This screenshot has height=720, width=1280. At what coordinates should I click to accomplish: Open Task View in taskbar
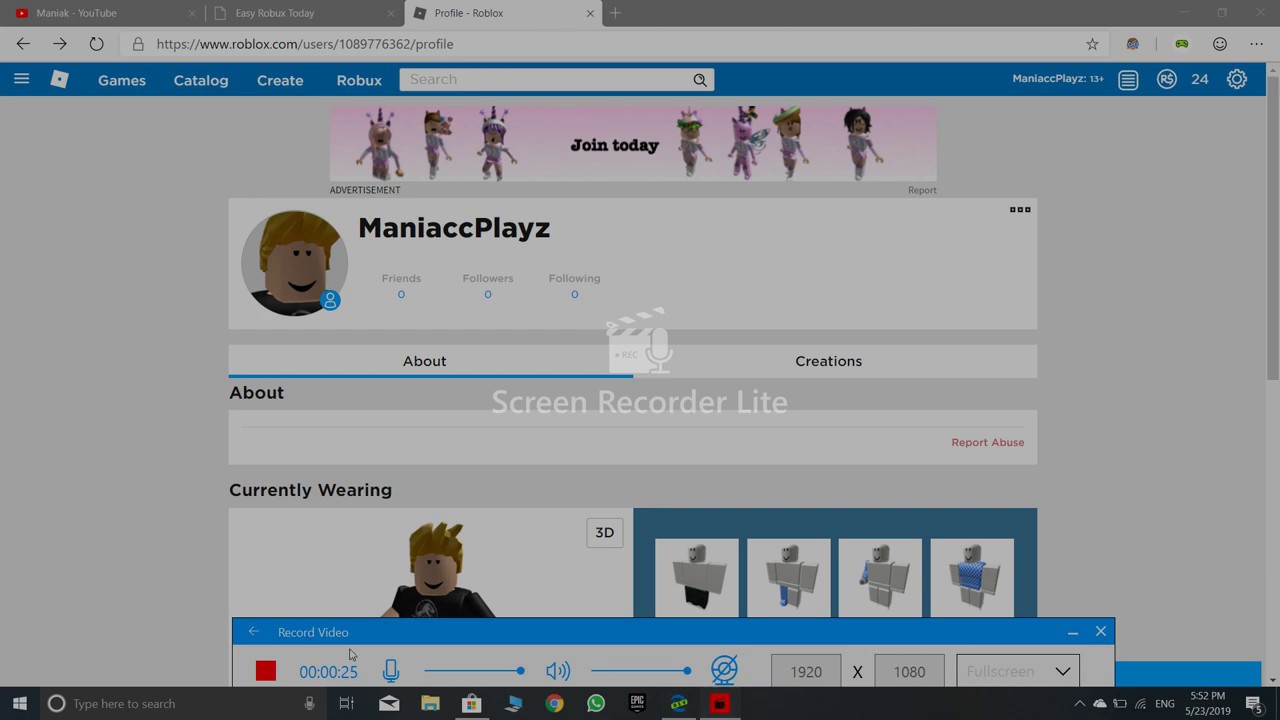[346, 703]
